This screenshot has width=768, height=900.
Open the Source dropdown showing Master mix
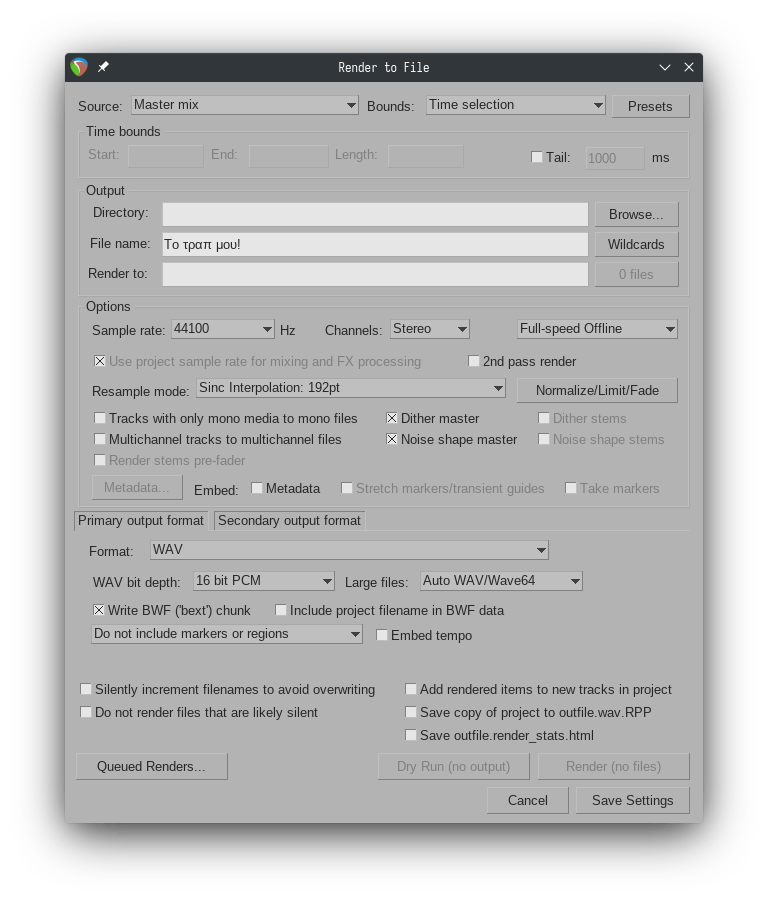pyautogui.click(x=244, y=105)
